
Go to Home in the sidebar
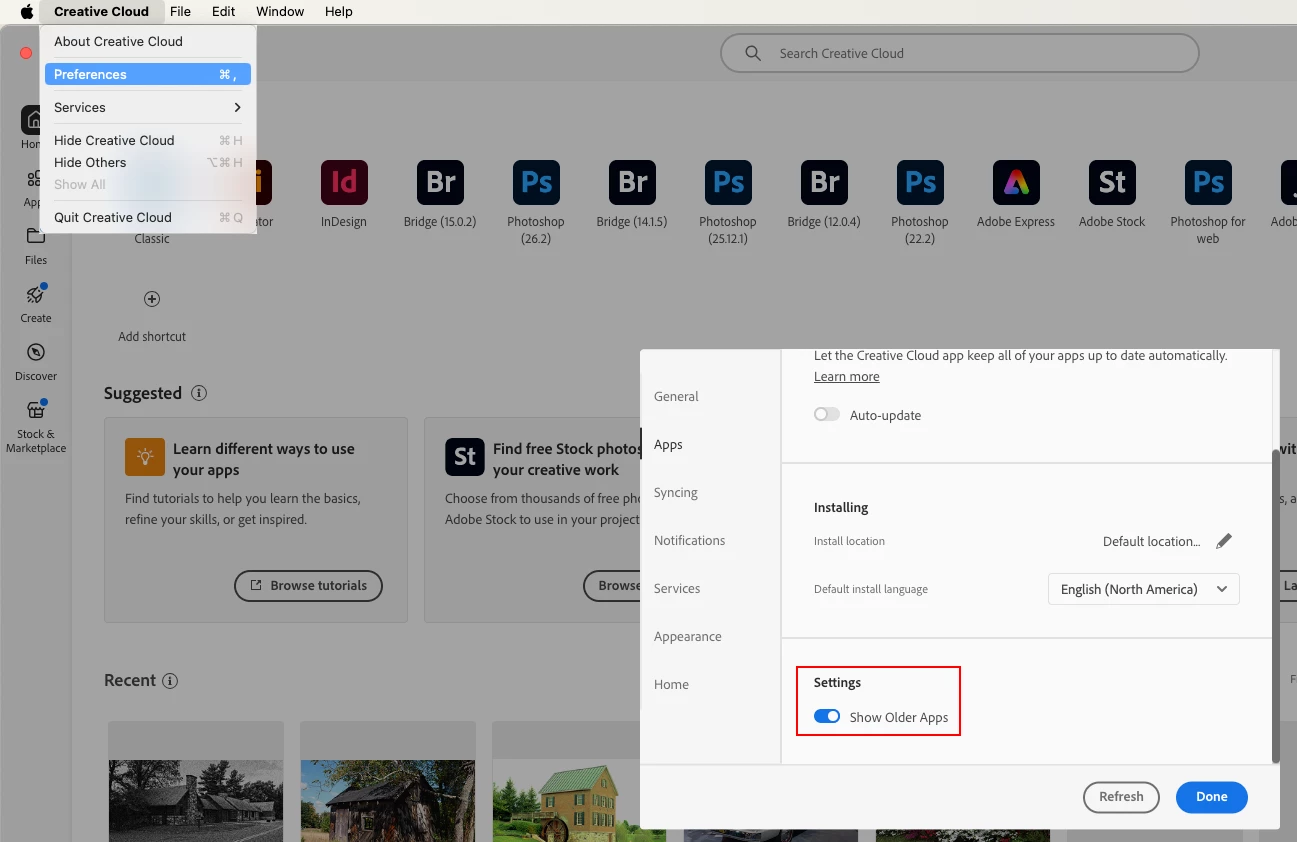click(32, 128)
